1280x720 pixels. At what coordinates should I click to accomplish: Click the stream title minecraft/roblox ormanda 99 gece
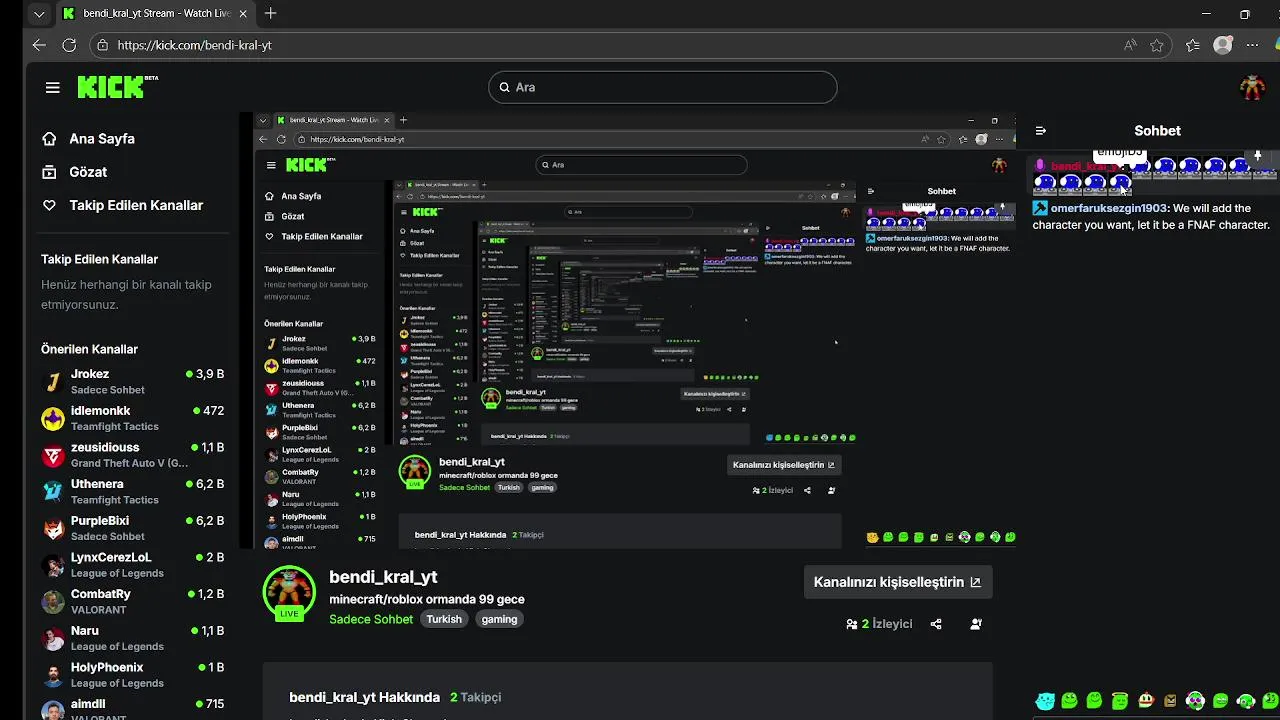(x=427, y=599)
